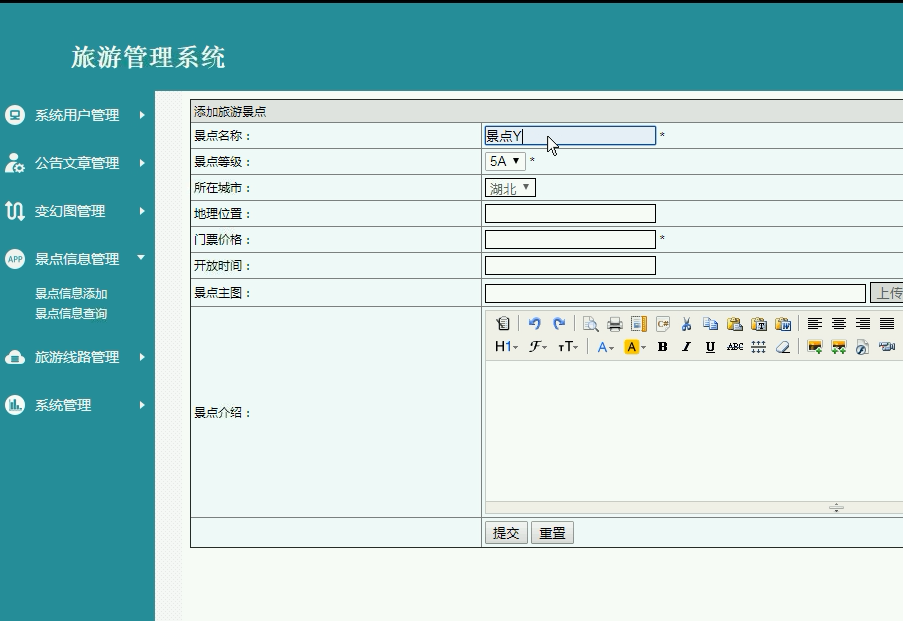This screenshot has height=621, width=903.
Task: Open the line height icon
Action: coord(758,347)
